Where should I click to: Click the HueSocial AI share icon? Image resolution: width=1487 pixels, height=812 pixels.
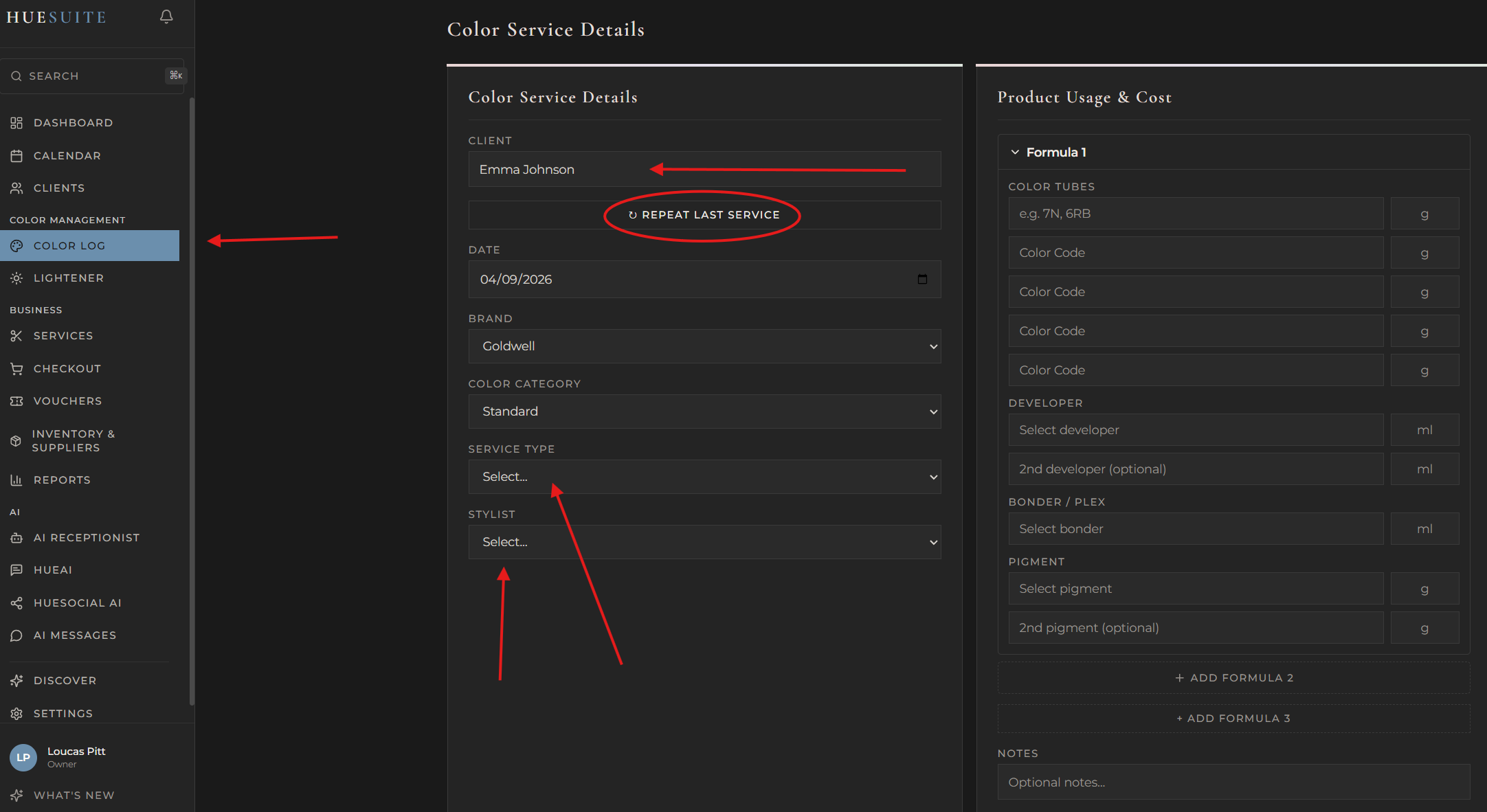tap(17, 602)
